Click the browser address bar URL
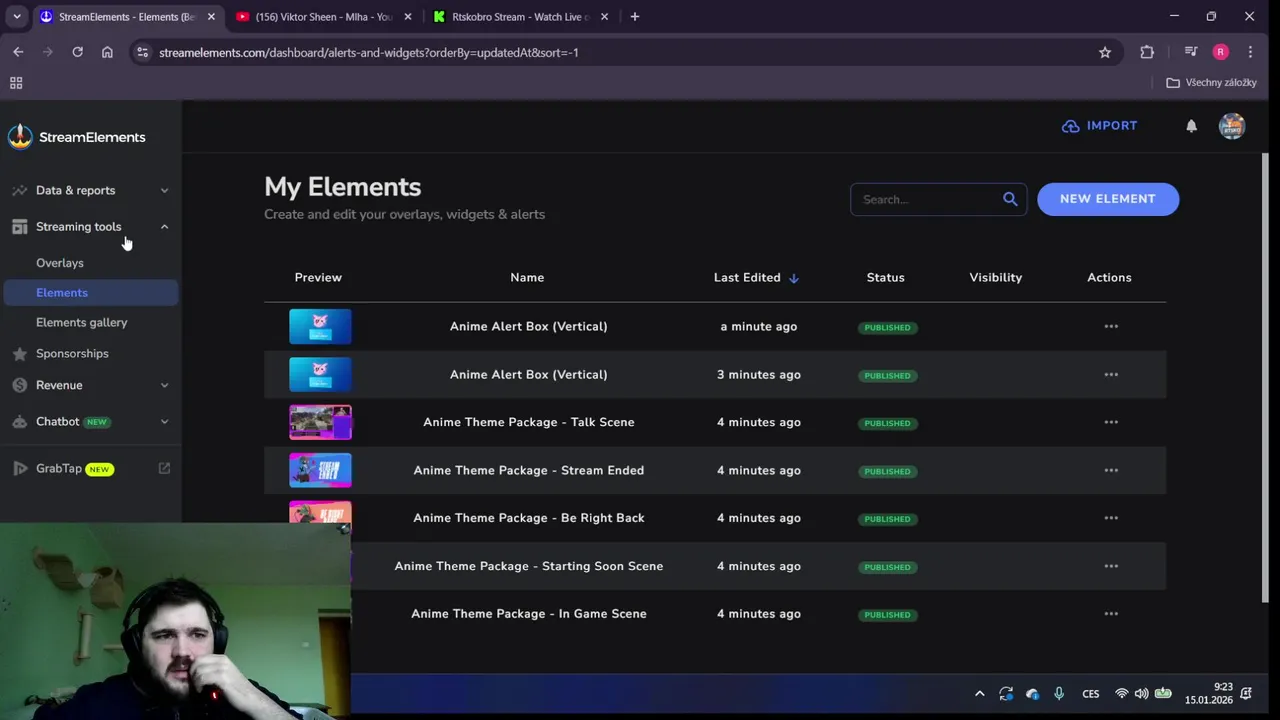Image resolution: width=1280 pixels, height=720 pixels. pyautogui.click(x=369, y=52)
